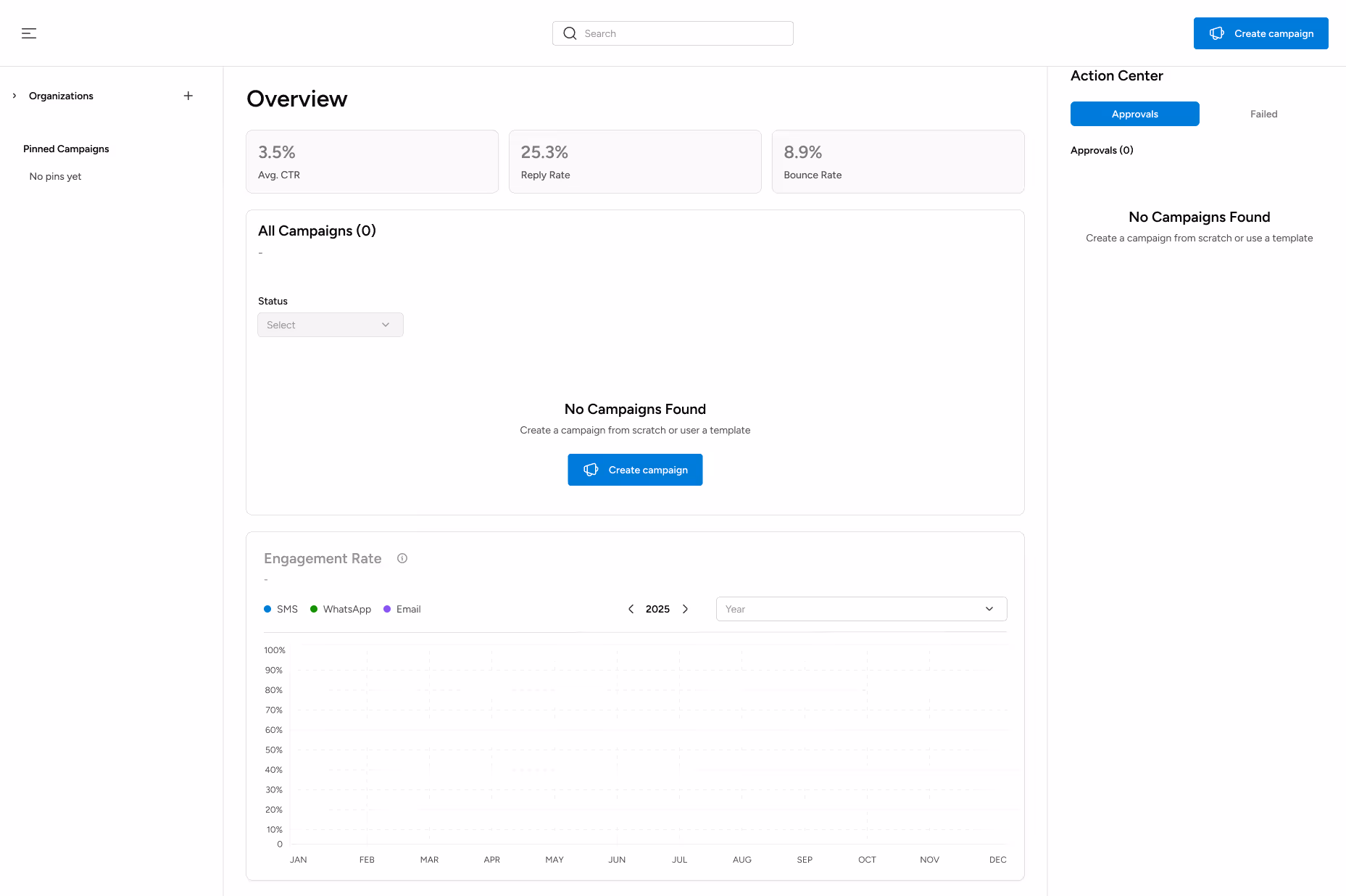Click the top-right Create campaign button
This screenshot has width=1346, height=896.
[x=1260, y=33]
